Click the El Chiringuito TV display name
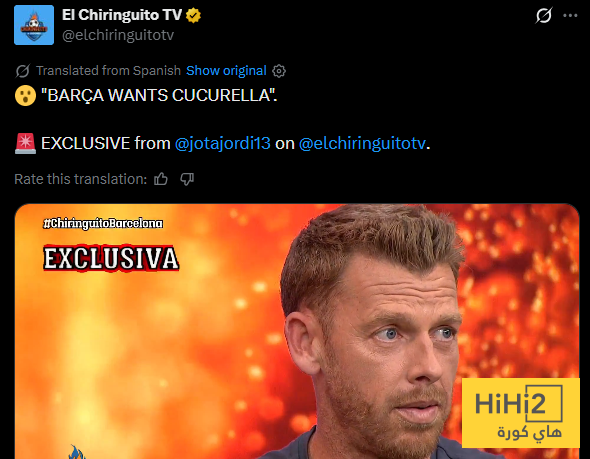 pyautogui.click(x=122, y=15)
